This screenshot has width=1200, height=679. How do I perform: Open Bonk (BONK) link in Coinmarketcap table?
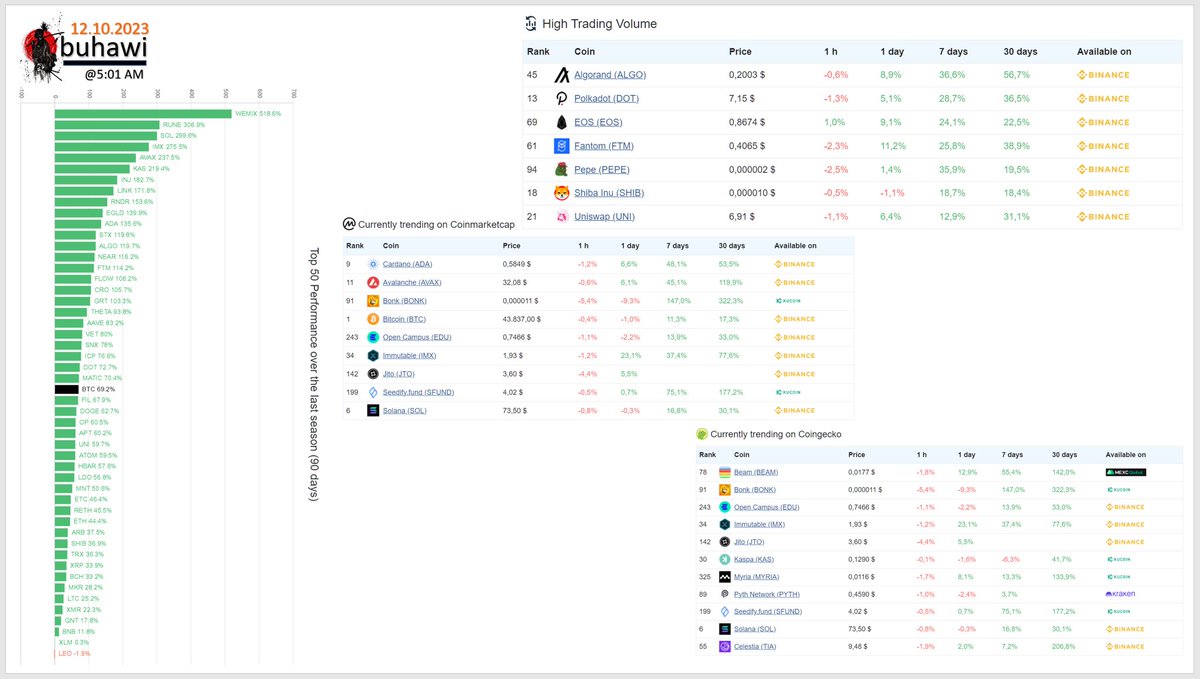tap(405, 300)
